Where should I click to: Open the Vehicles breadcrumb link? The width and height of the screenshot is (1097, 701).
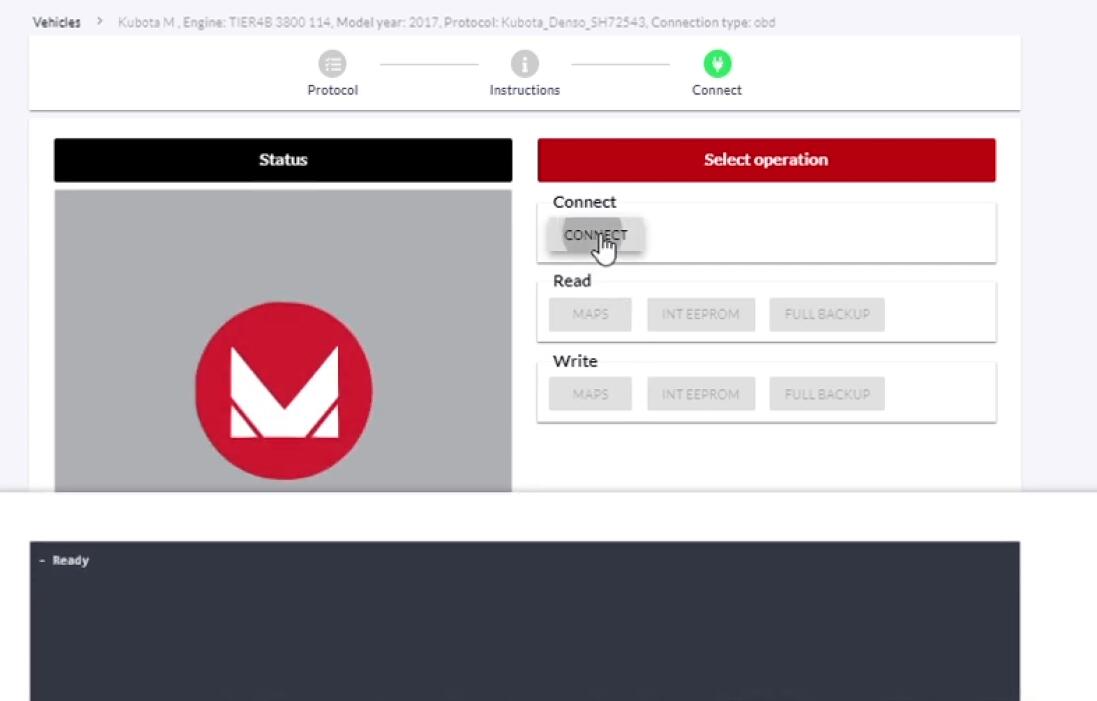coord(57,22)
